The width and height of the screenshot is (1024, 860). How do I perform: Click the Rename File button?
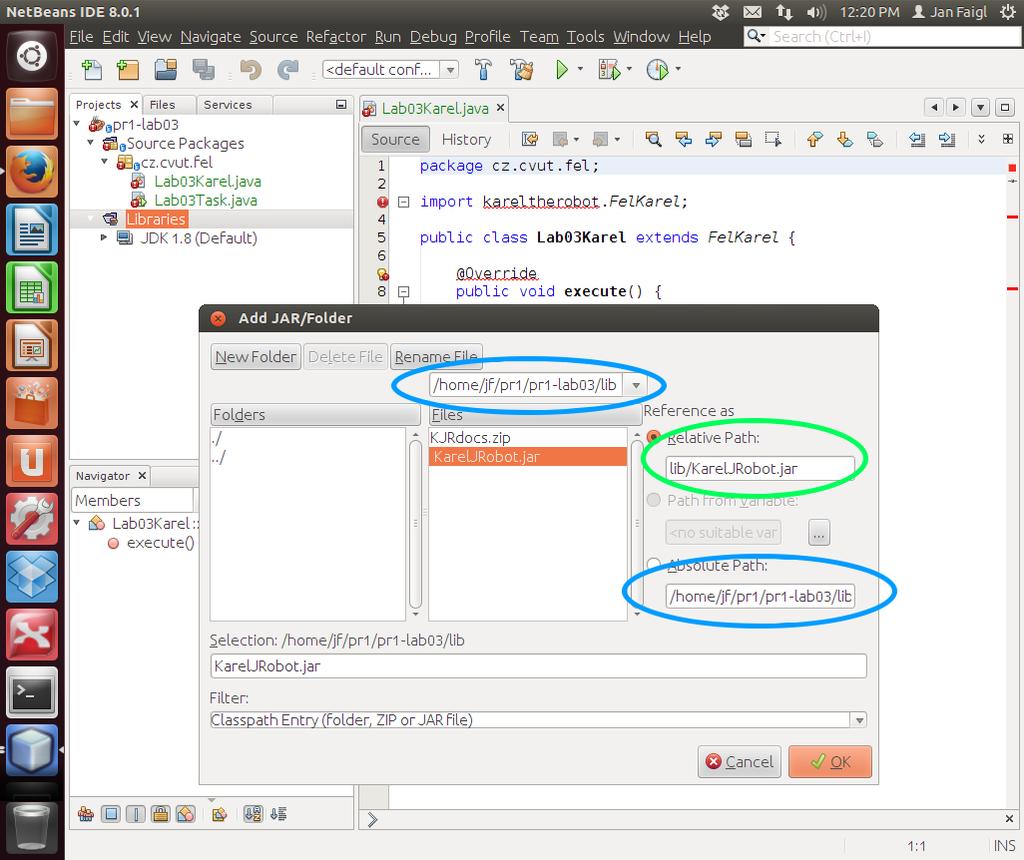pos(436,357)
